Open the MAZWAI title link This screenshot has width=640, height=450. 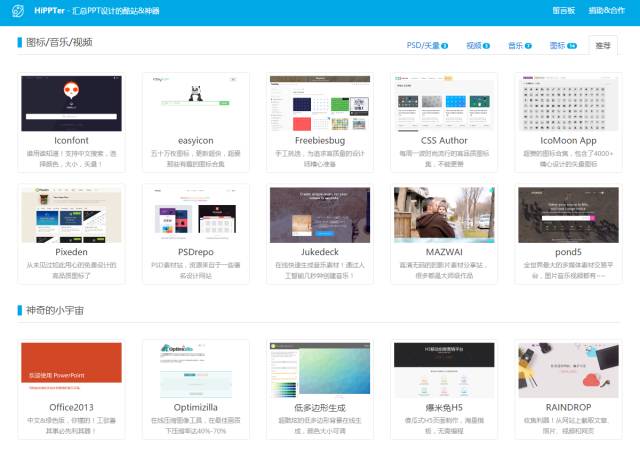[x=443, y=252]
